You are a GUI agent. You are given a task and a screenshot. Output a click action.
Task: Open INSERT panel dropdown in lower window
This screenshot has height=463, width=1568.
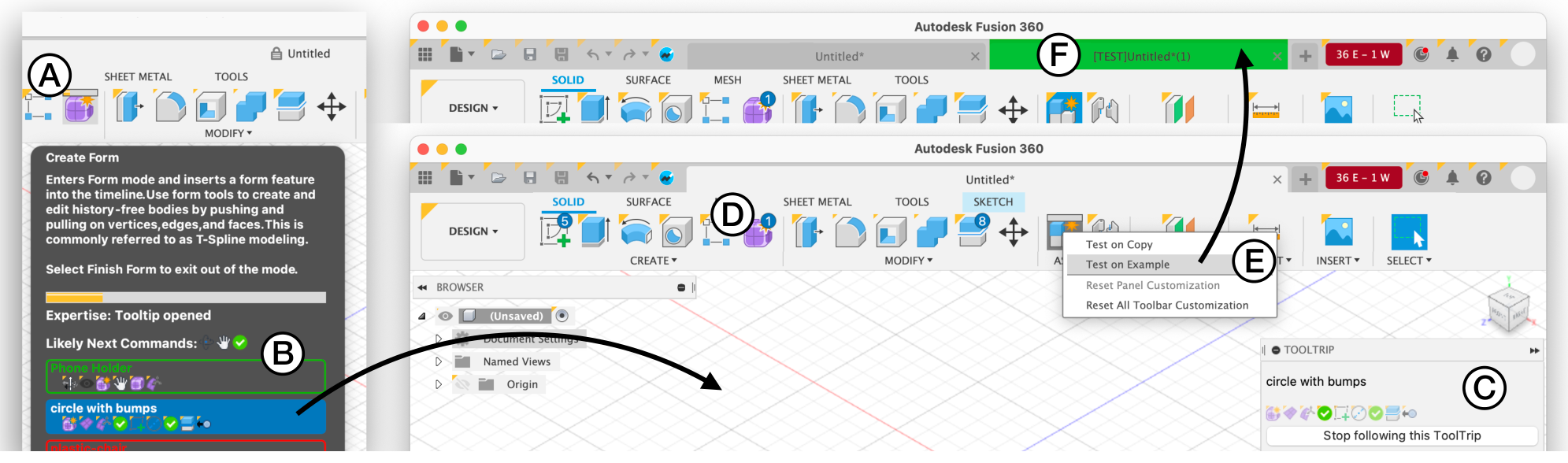coord(1338,261)
